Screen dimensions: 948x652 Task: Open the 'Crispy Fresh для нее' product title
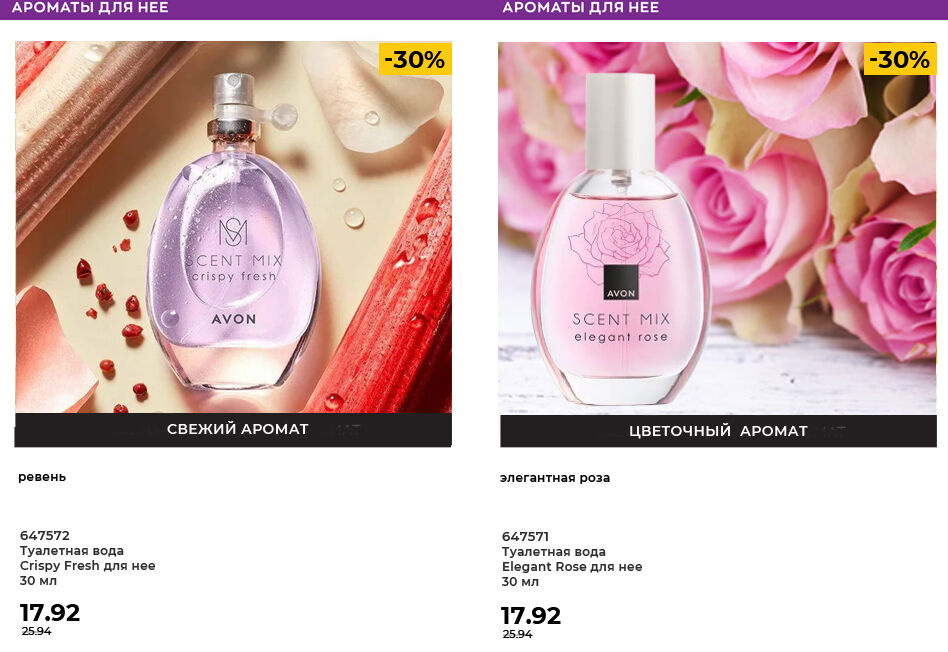88,566
